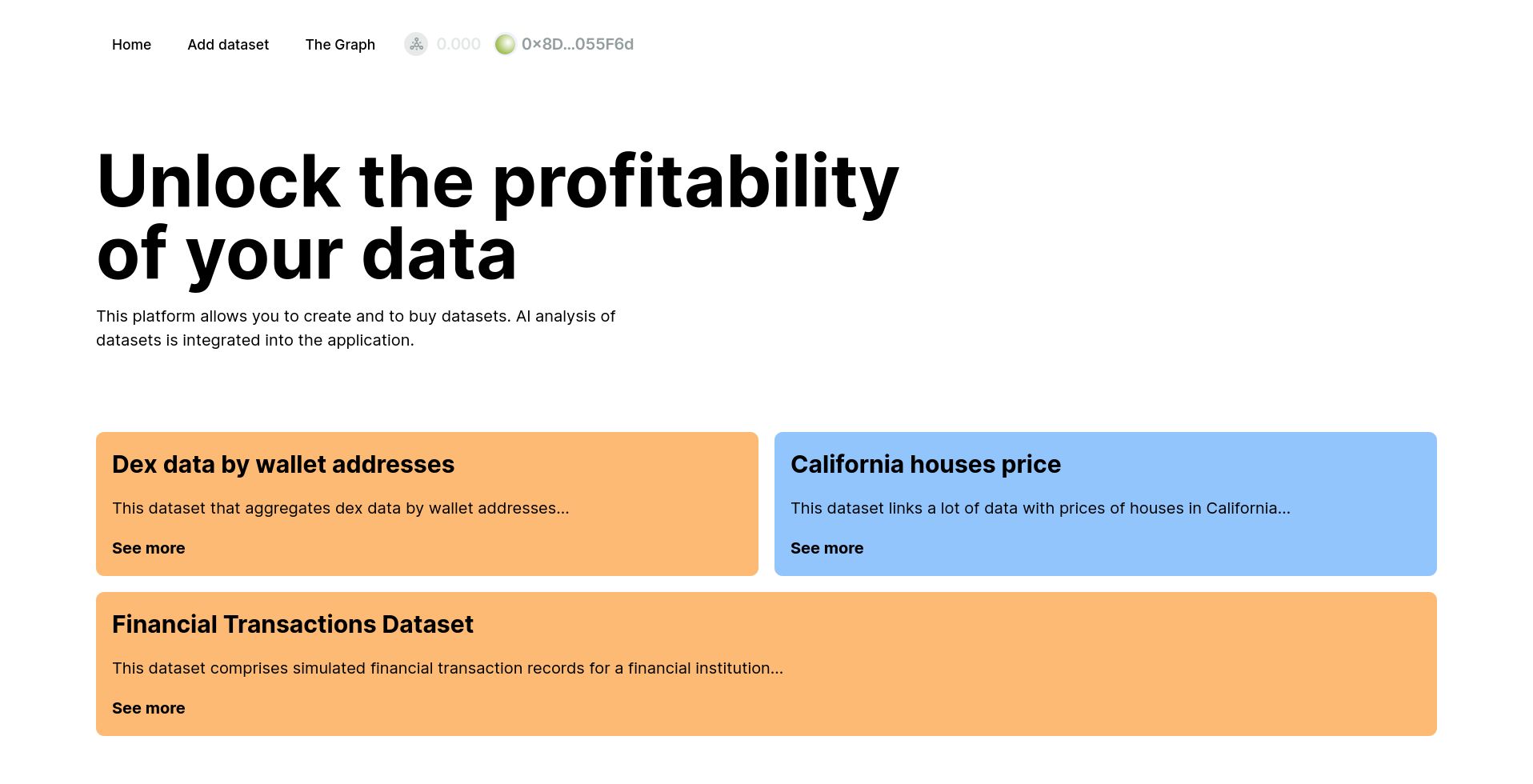Click the green wallet avatar icon
The width and height of the screenshot is (1533, 784).
[505, 44]
